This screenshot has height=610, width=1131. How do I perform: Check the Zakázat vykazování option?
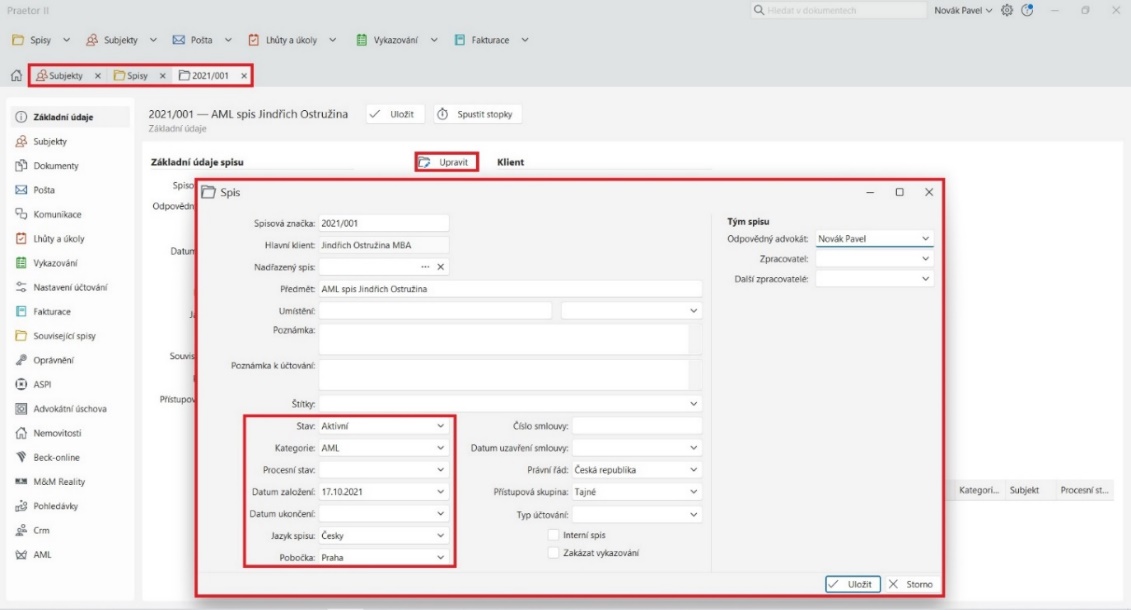[x=553, y=553]
